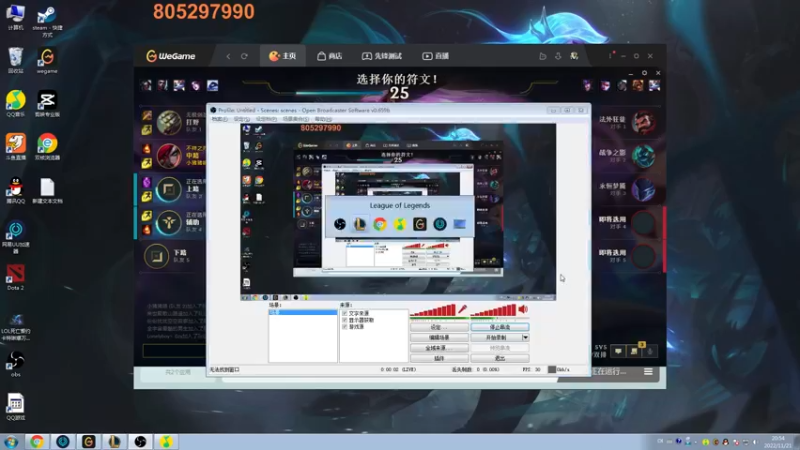Open the Steam desktop shortcut

click(x=47, y=21)
